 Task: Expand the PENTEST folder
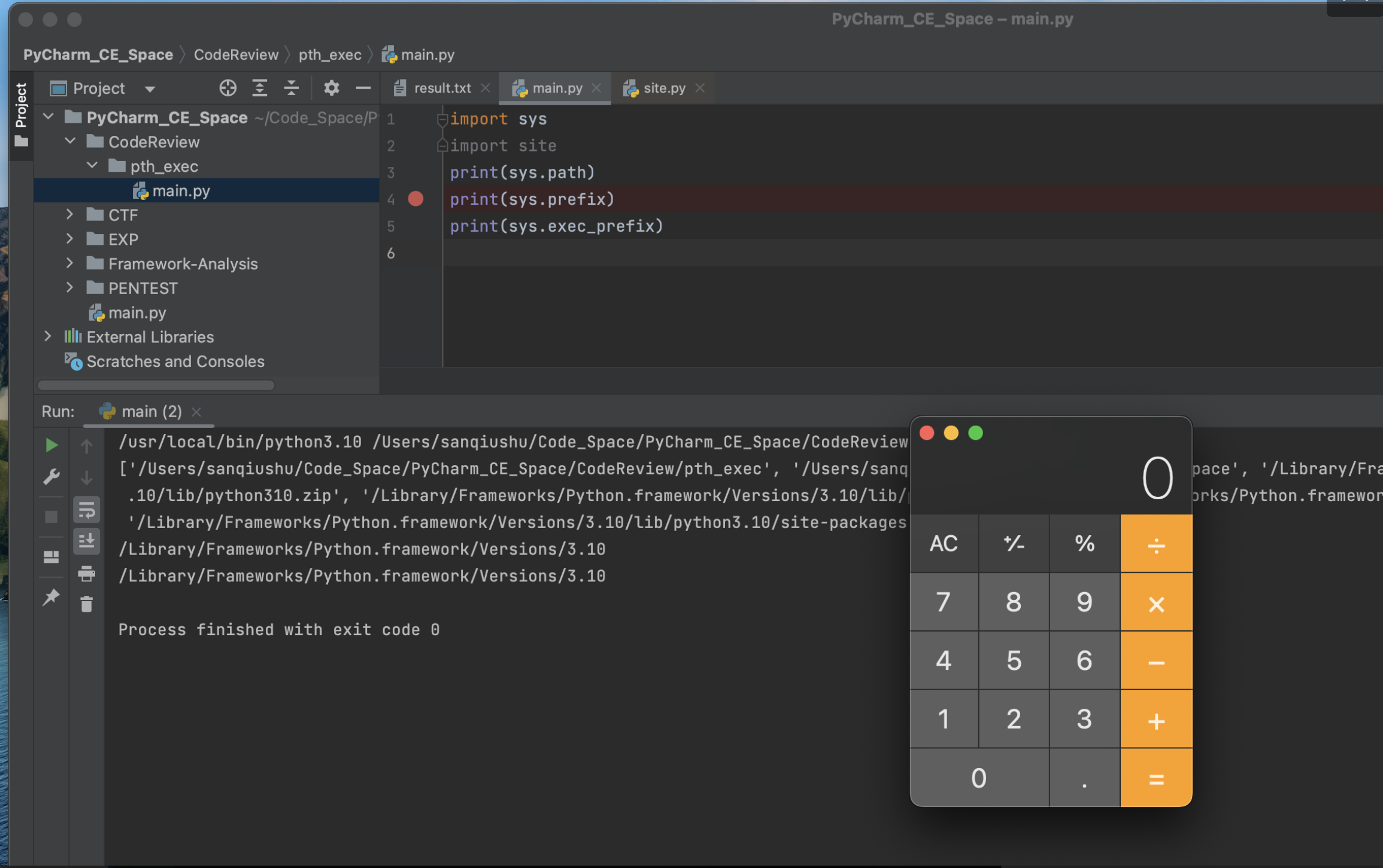pyautogui.click(x=70, y=288)
